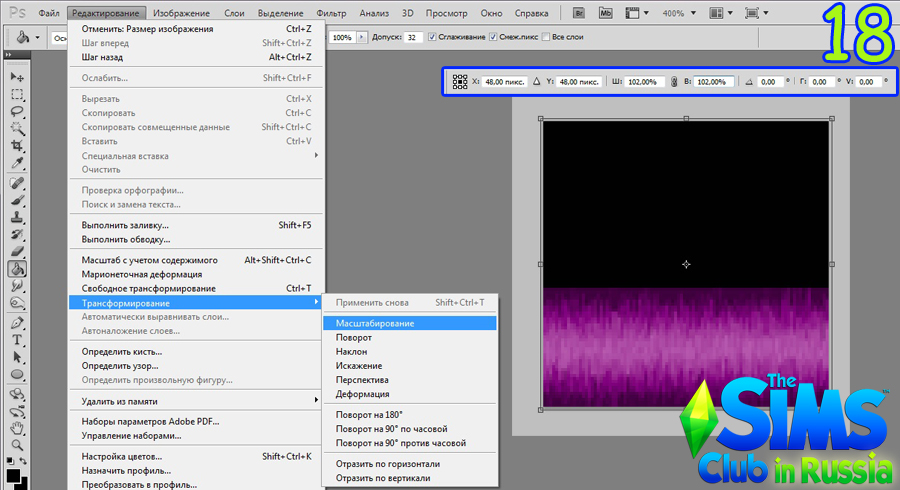Image resolution: width=900 pixels, height=490 pixels.
Task: Launch Bridge with the Br icon
Action: pos(580,14)
